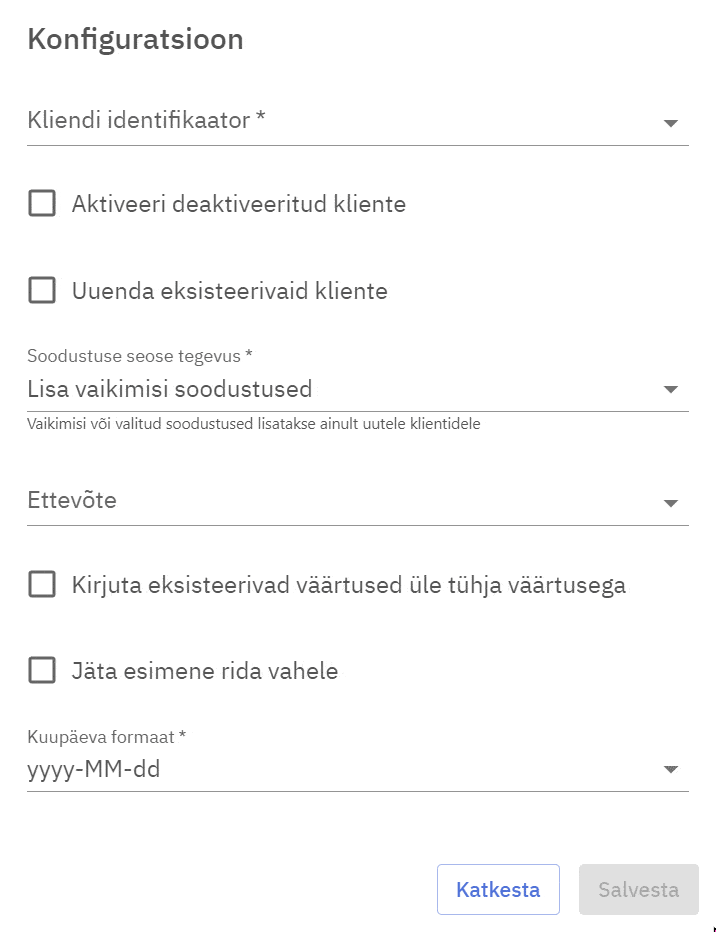Click the Soodustuse seose tegevus dropdown arrow

click(x=670, y=389)
